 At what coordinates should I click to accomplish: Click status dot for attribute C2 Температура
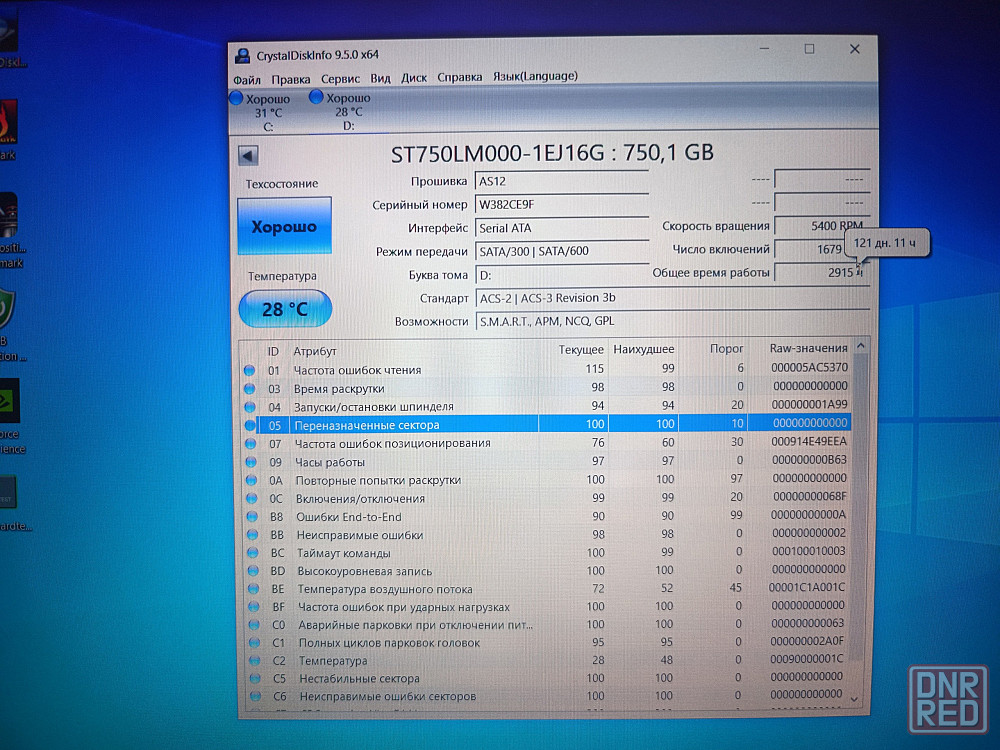[255, 661]
